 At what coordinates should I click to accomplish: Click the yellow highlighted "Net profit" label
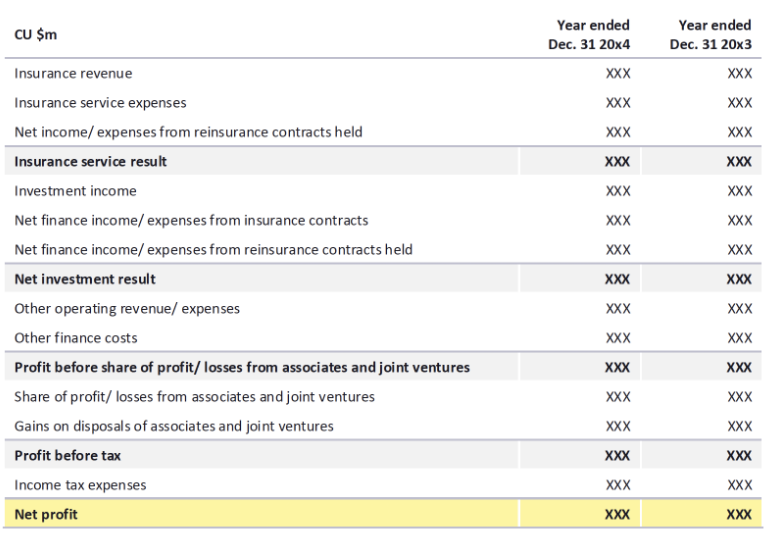click(46, 515)
